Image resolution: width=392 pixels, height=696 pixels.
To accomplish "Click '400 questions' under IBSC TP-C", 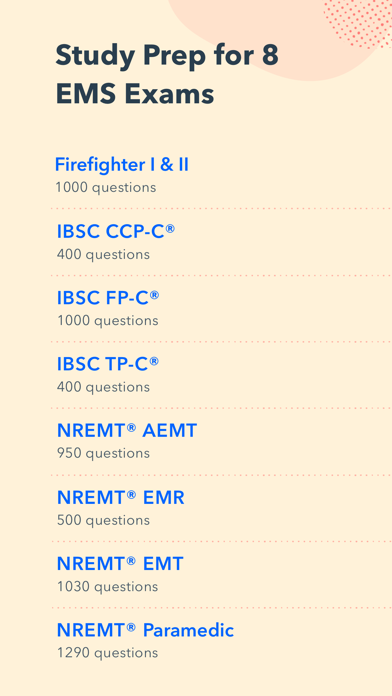I will [103, 387].
